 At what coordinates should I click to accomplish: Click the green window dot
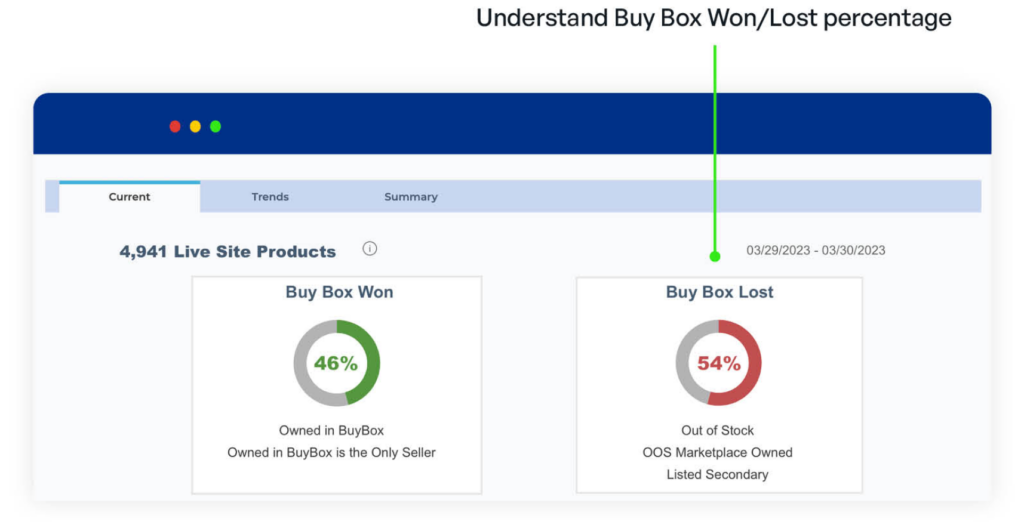coord(216,127)
